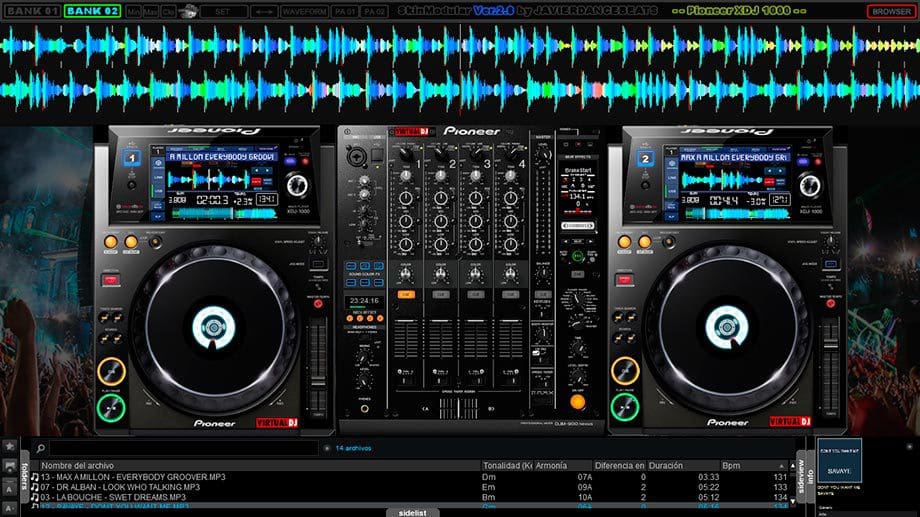Toggle the red Direction reverse button on left deck
This screenshot has width=920, height=517.
coord(111,280)
